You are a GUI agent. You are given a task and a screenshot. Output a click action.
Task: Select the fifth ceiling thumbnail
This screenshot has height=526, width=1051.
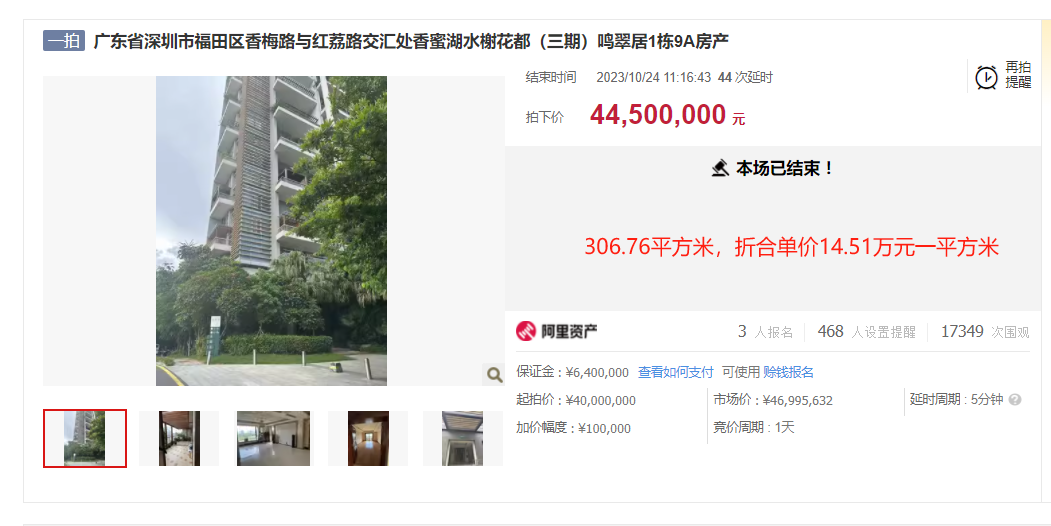pyautogui.click(x=462, y=438)
